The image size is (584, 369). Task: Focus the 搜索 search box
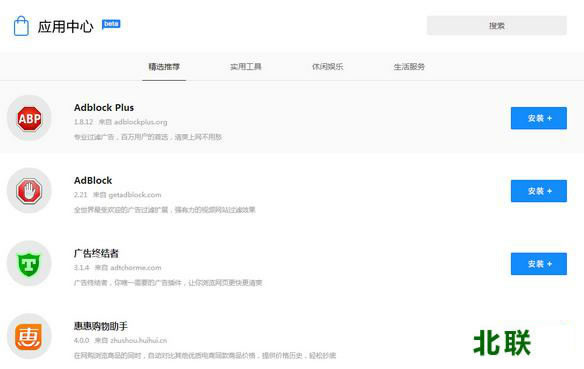coord(496,26)
